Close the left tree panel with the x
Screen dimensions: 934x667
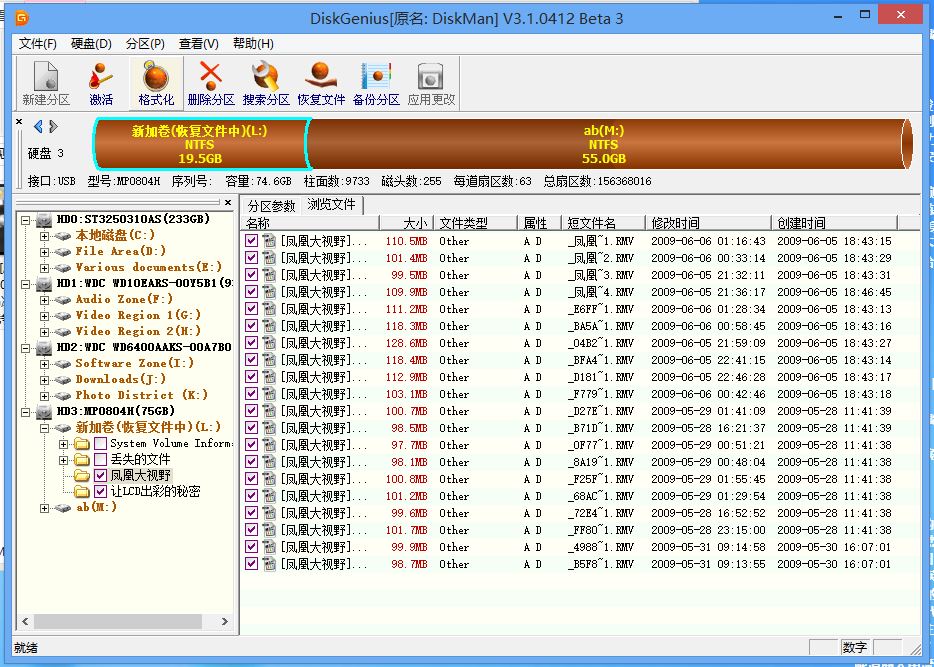tap(228, 202)
